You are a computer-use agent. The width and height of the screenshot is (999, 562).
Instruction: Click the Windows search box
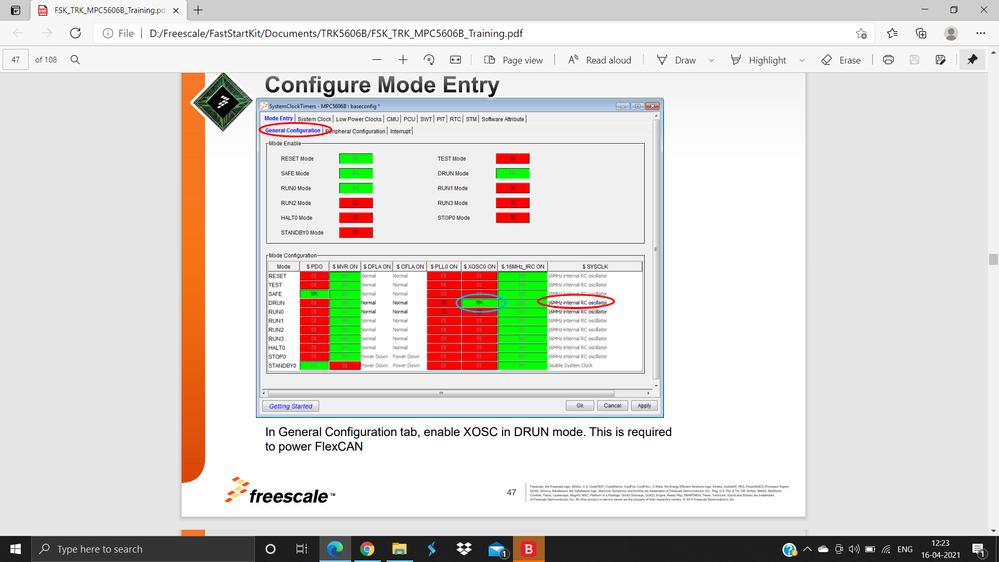[143, 549]
